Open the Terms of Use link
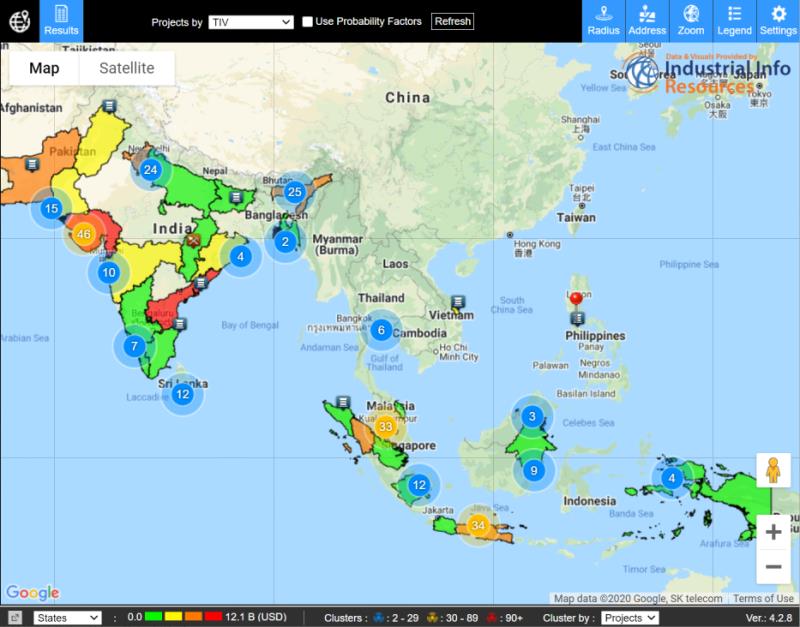 coord(763,599)
